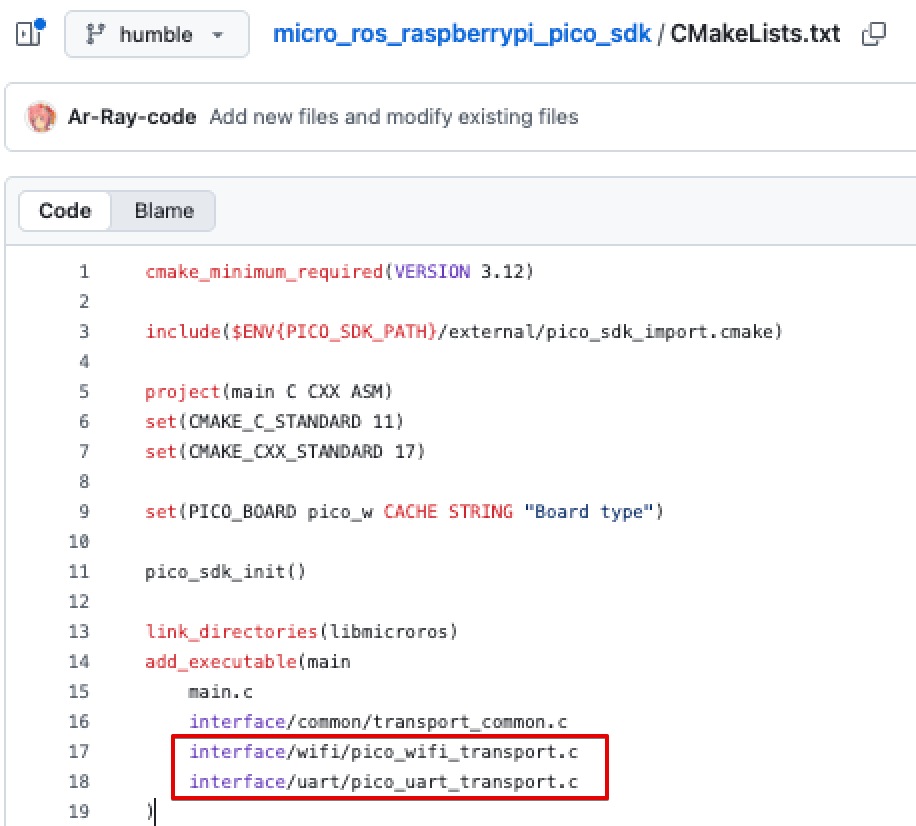The height and width of the screenshot is (826, 916).
Task: Click the git branch icon beside humble
Action: (x=96, y=34)
